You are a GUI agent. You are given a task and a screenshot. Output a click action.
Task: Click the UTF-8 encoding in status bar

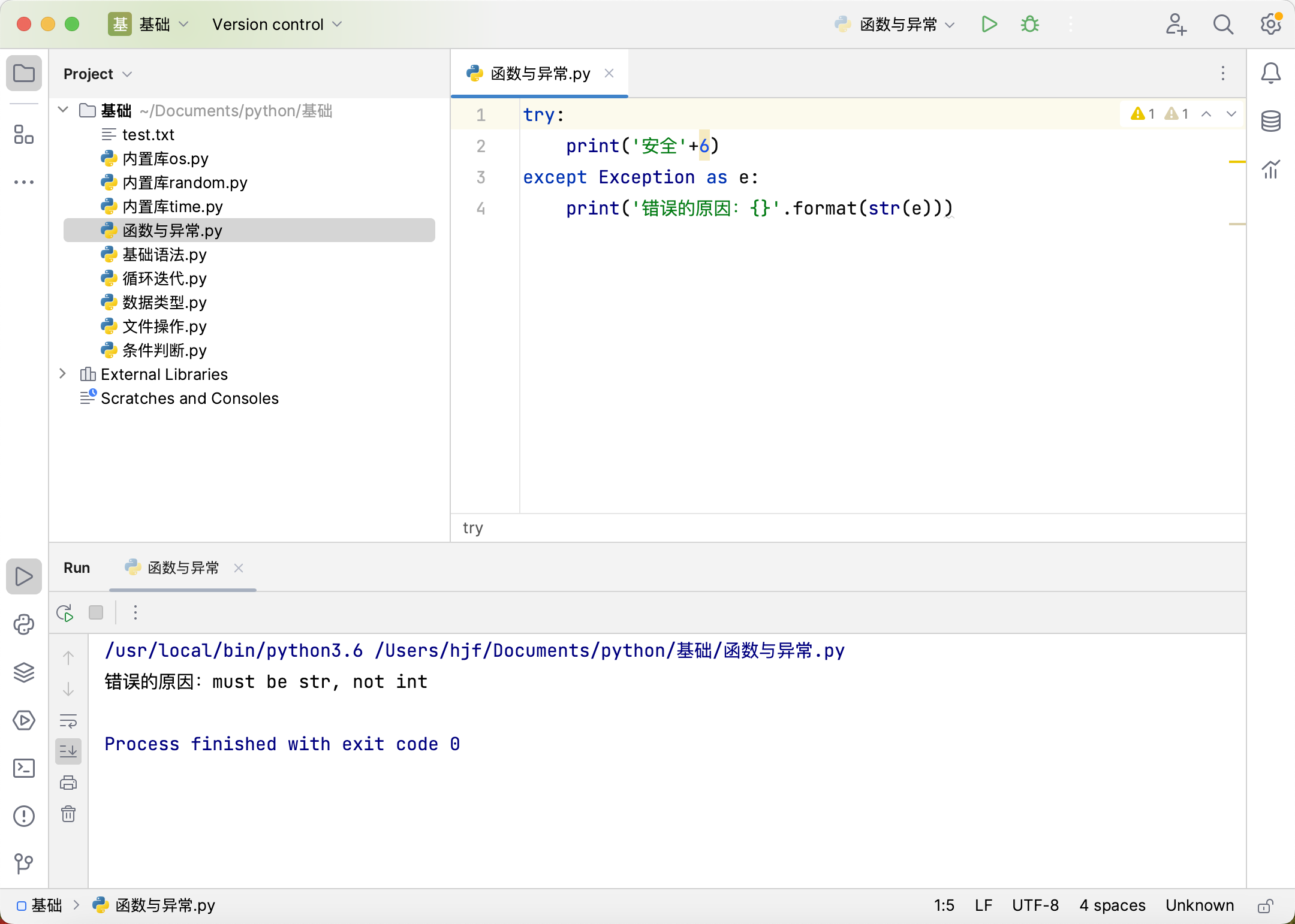(x=1035, y=905)
